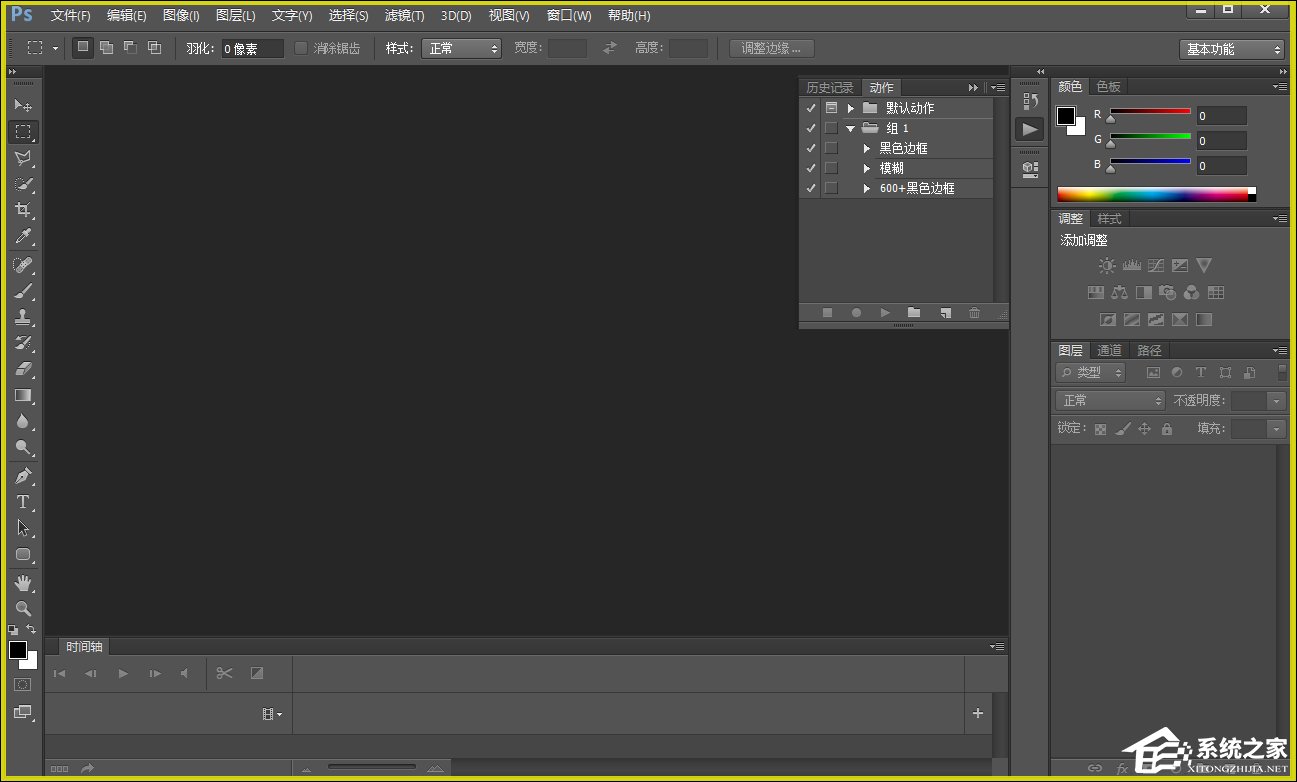Viewport: 1297px width, 782px height.
Task: Toggle the checkmark for 黑色边框 action
Action: [811, 148]
